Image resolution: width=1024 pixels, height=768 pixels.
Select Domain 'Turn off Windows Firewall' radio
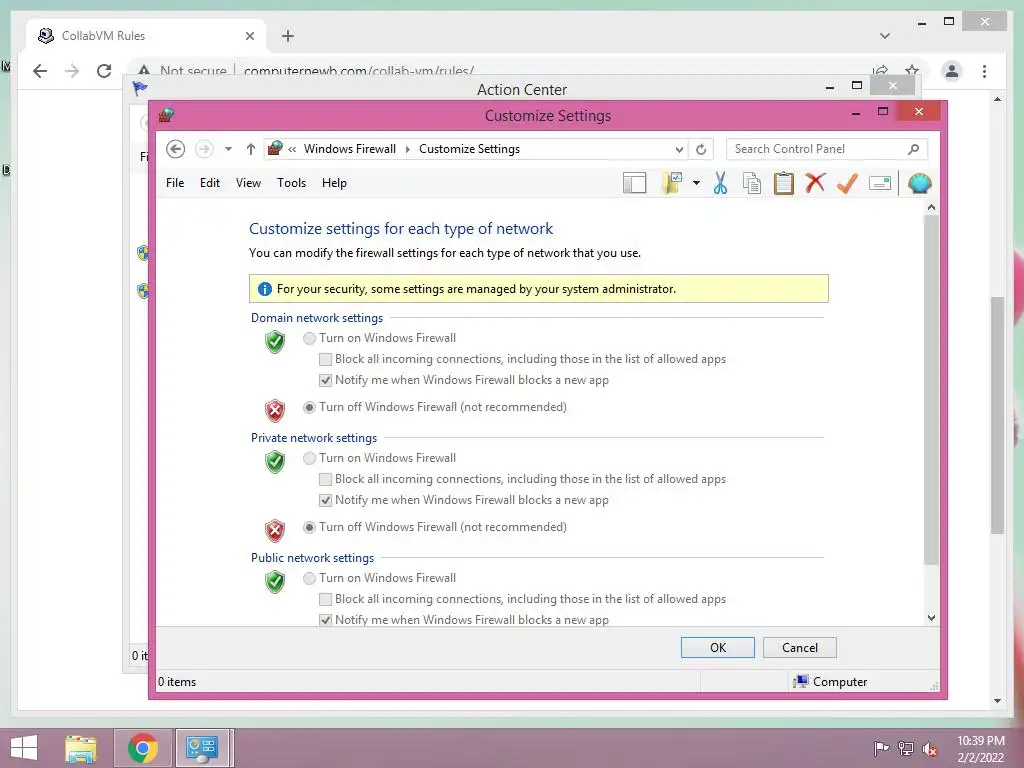[310, 408]
